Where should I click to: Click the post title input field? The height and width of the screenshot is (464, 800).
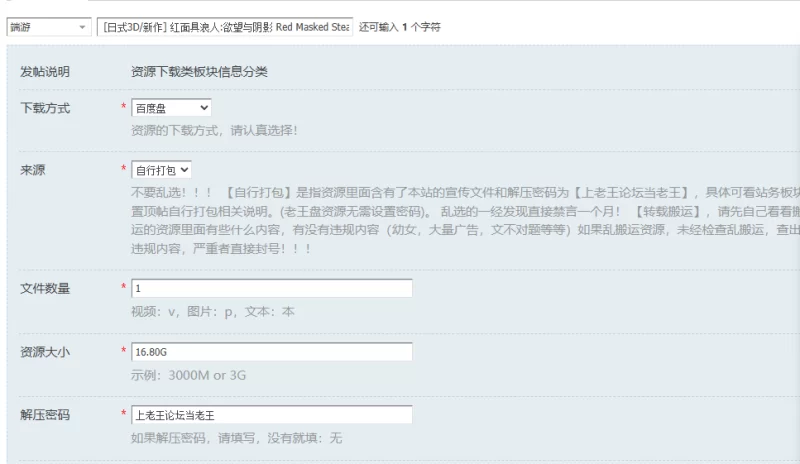224,27
